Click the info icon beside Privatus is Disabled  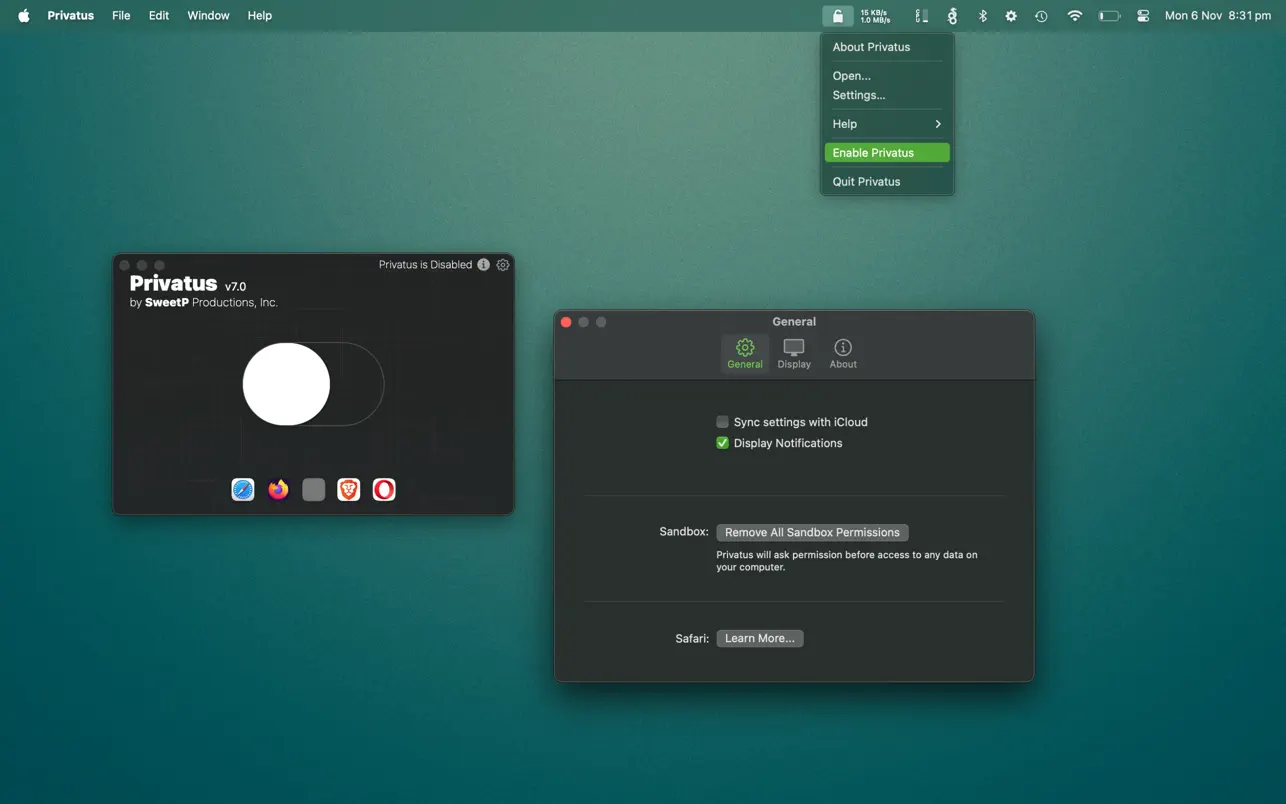[484, 265]
